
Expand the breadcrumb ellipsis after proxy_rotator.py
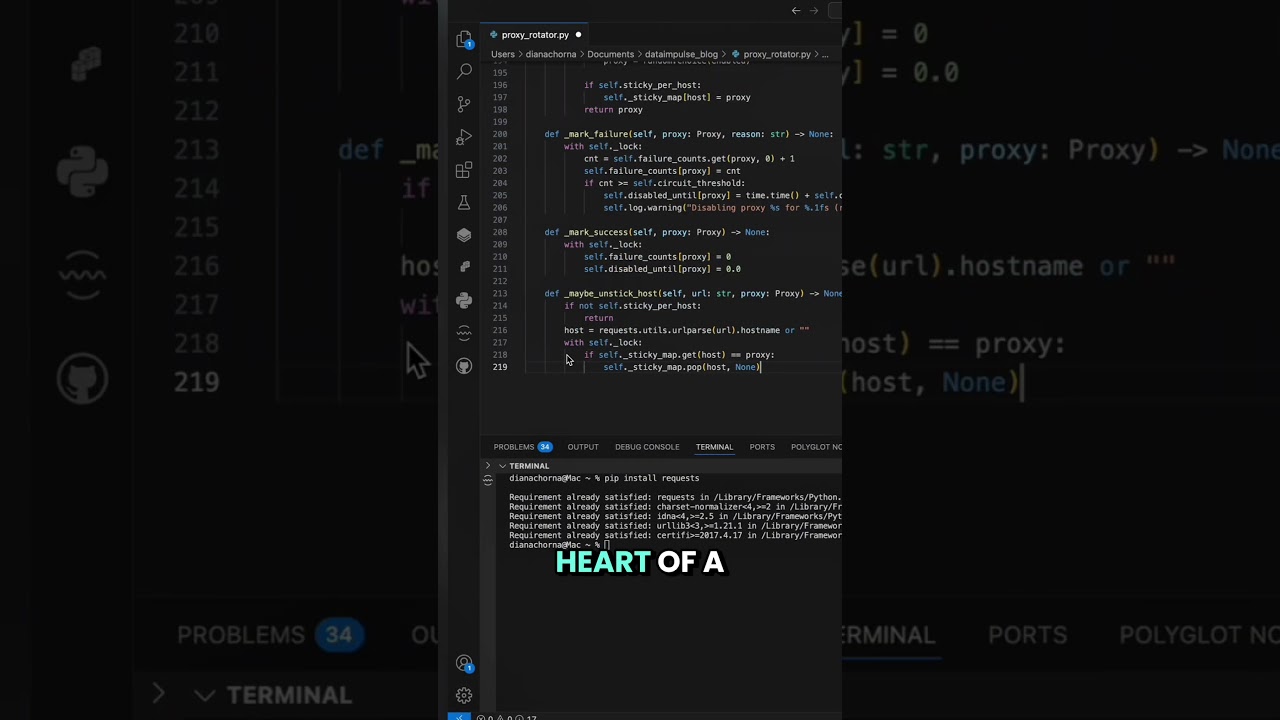[x=825, y=54]
